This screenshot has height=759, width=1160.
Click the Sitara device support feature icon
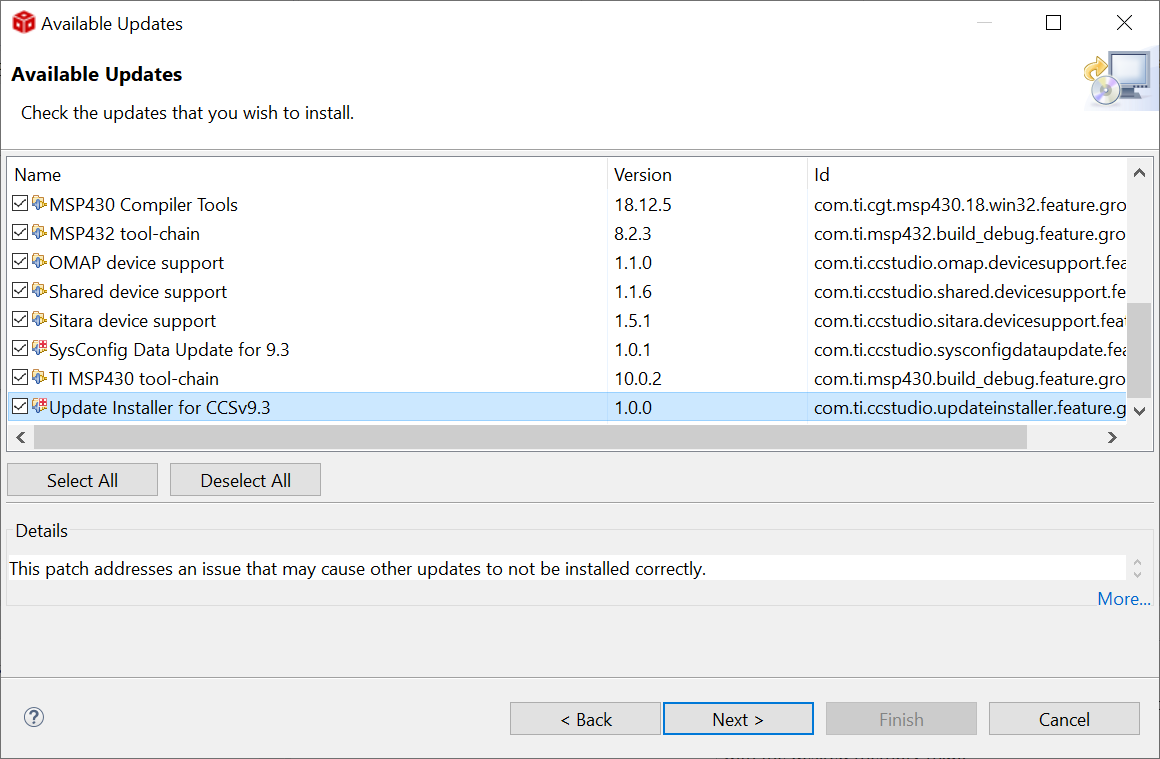click(39, 320)
